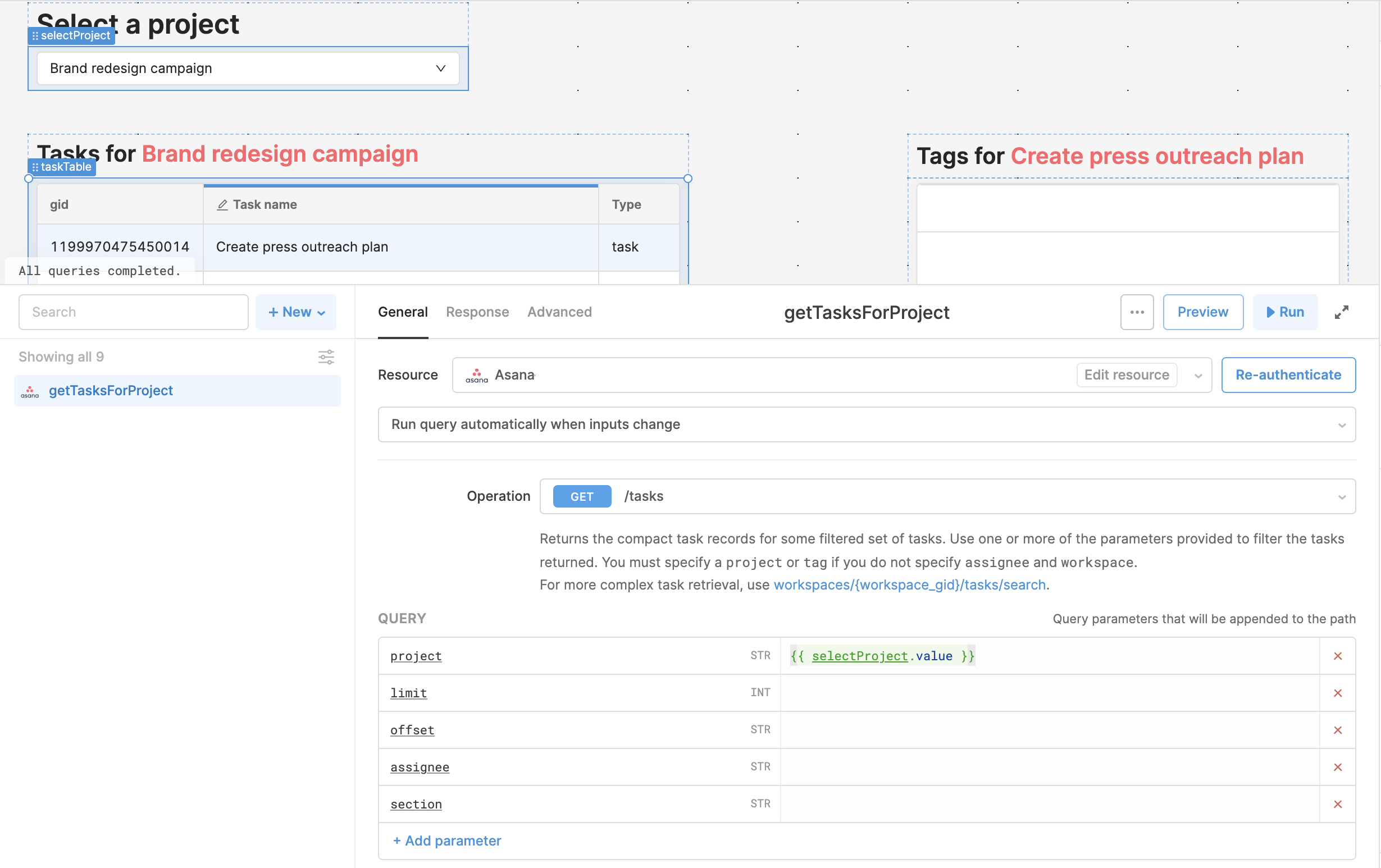Viewport: 1381px width, 868px height.
Task: Click the section parameter name
Action: point(416,805)
